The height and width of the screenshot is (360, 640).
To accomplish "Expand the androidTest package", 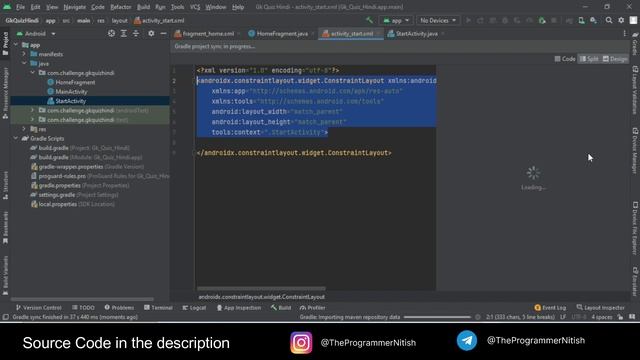I will (x=32, y=110).
